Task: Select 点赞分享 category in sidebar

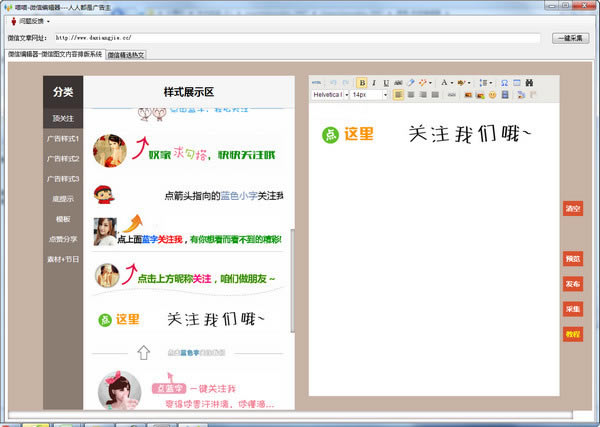Action: coord(63,239)
